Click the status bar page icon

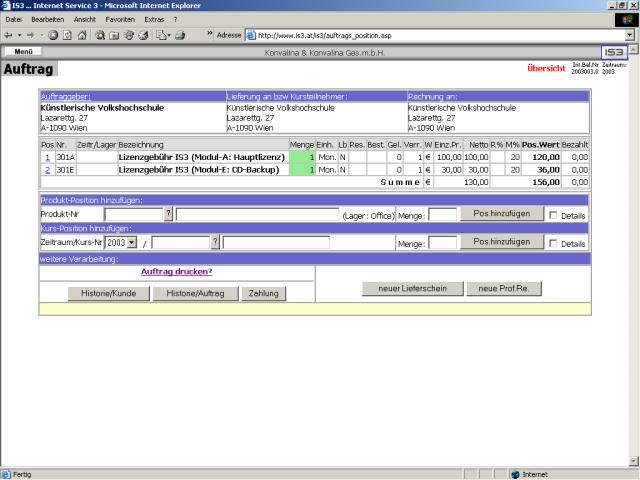[6, 474]
